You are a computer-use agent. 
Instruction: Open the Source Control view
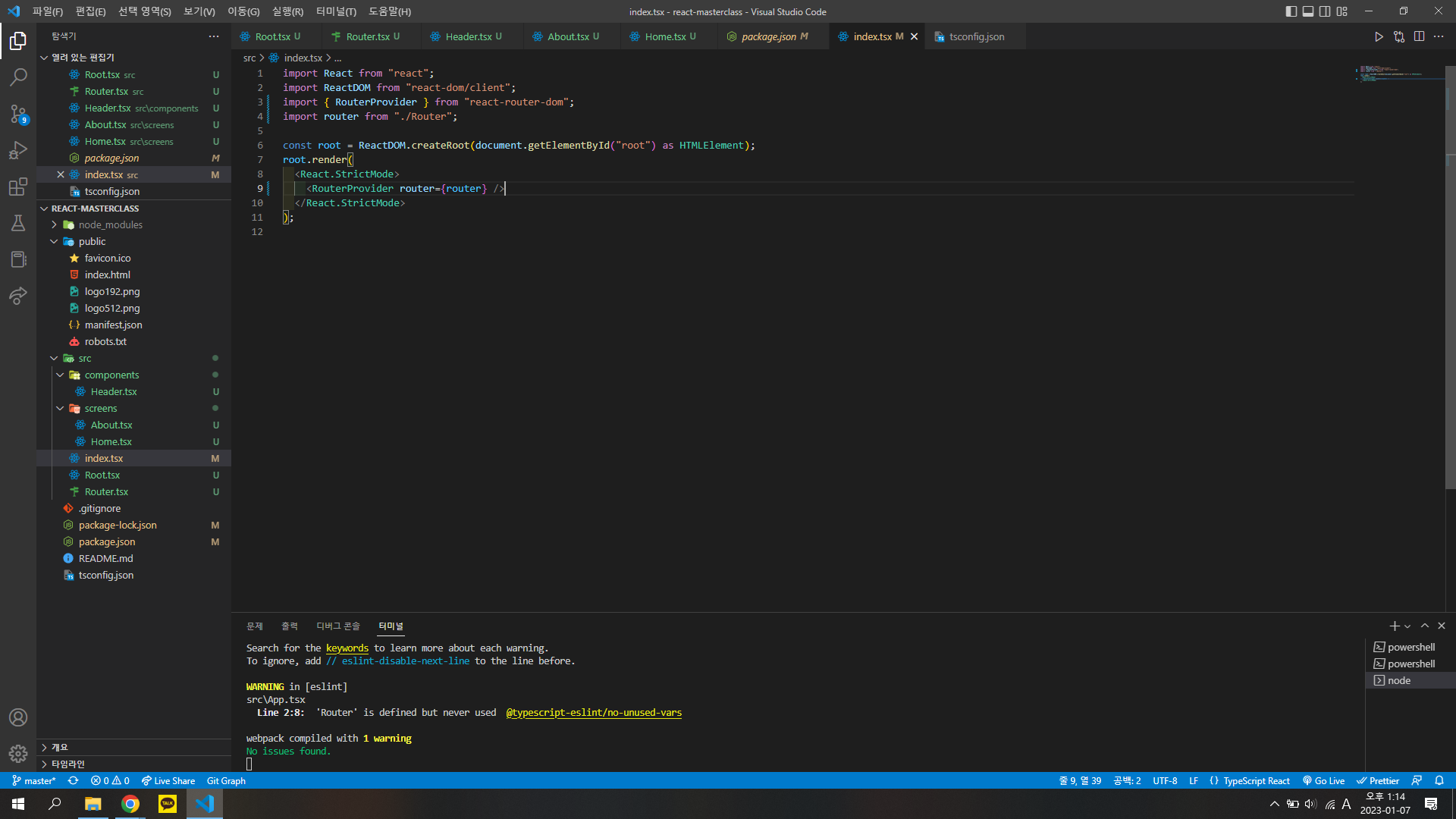pyautogui.click(x=18, y=114)
